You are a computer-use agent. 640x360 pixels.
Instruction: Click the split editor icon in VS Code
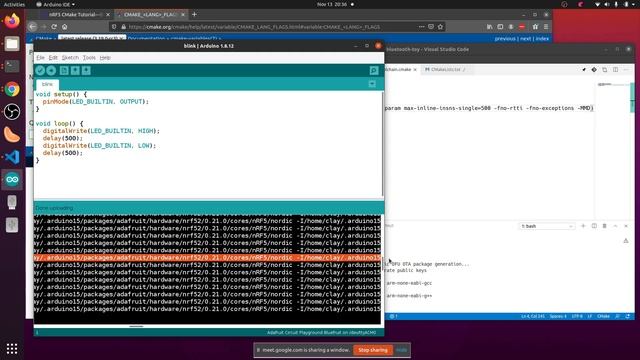click(x=615, y=70)
